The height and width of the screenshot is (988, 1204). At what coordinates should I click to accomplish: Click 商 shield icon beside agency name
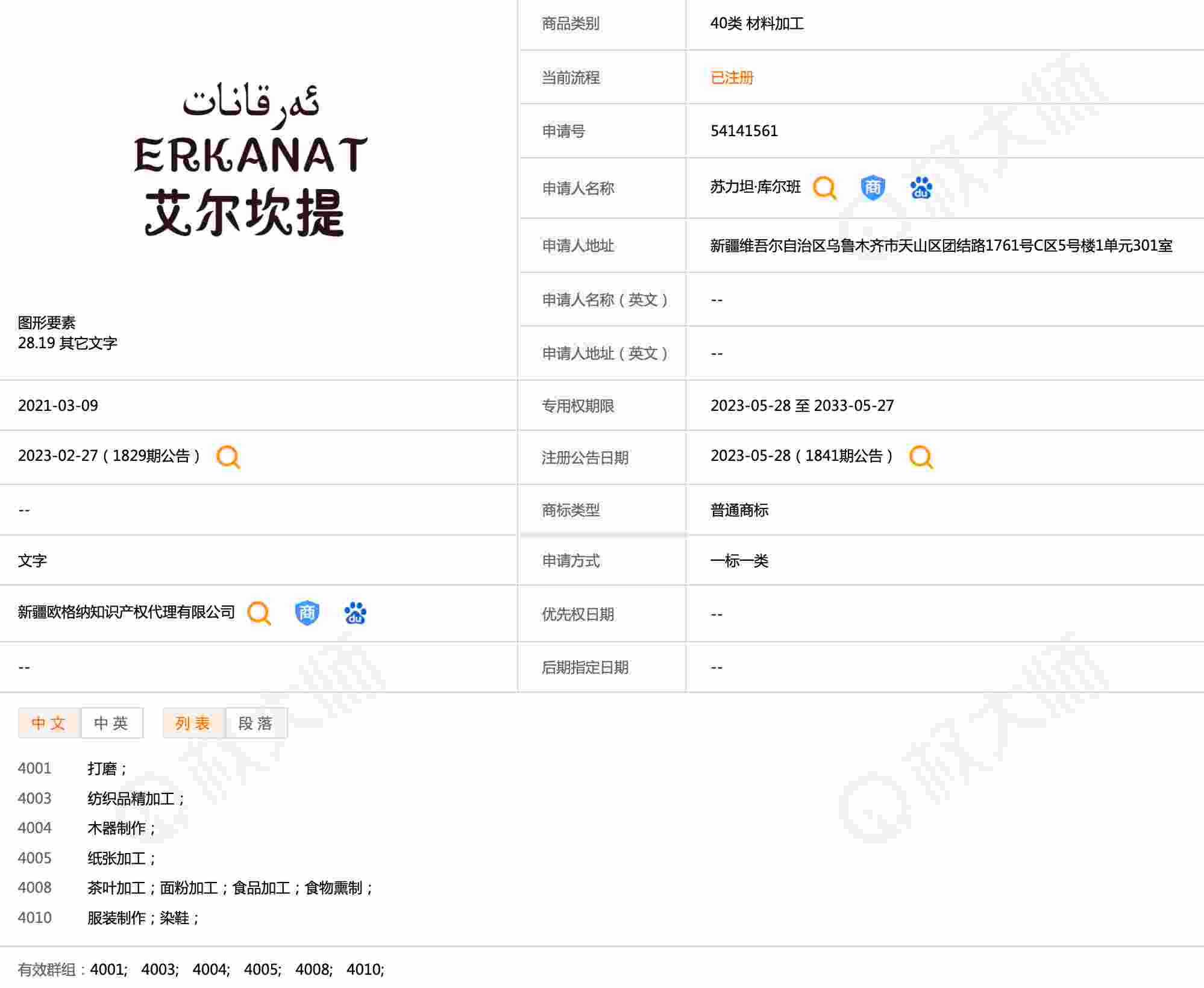click(307, 613)
